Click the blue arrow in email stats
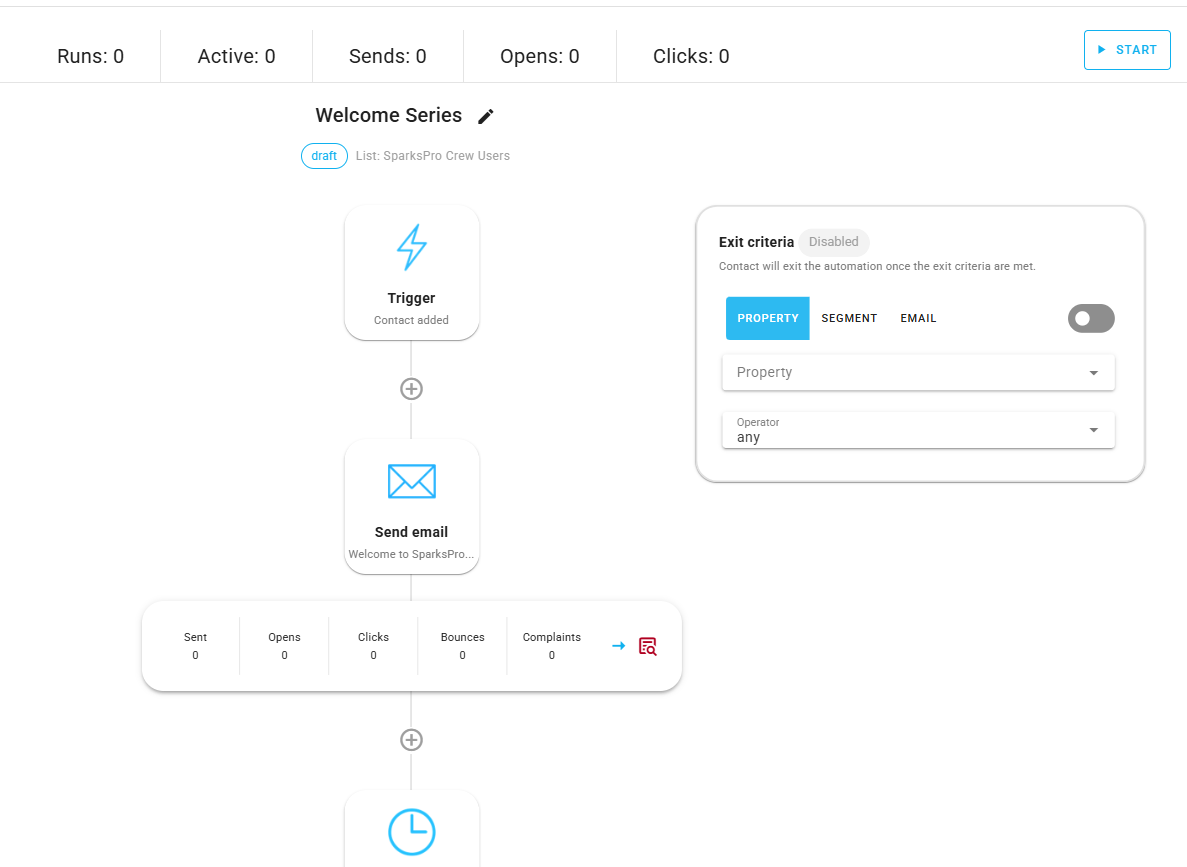 coord(618,646)
